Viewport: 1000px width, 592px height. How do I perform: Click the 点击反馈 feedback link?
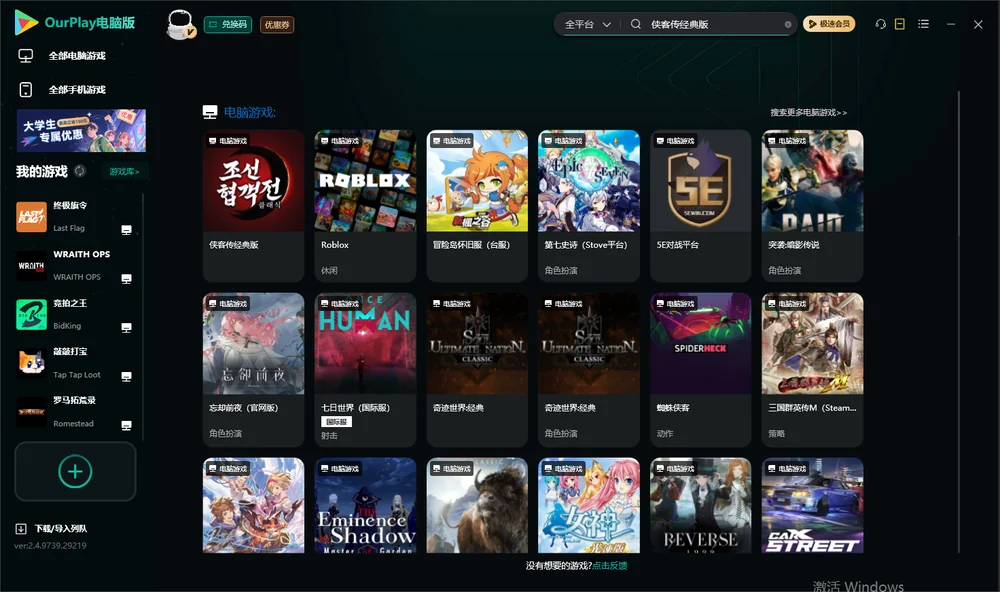click(610, 566)
